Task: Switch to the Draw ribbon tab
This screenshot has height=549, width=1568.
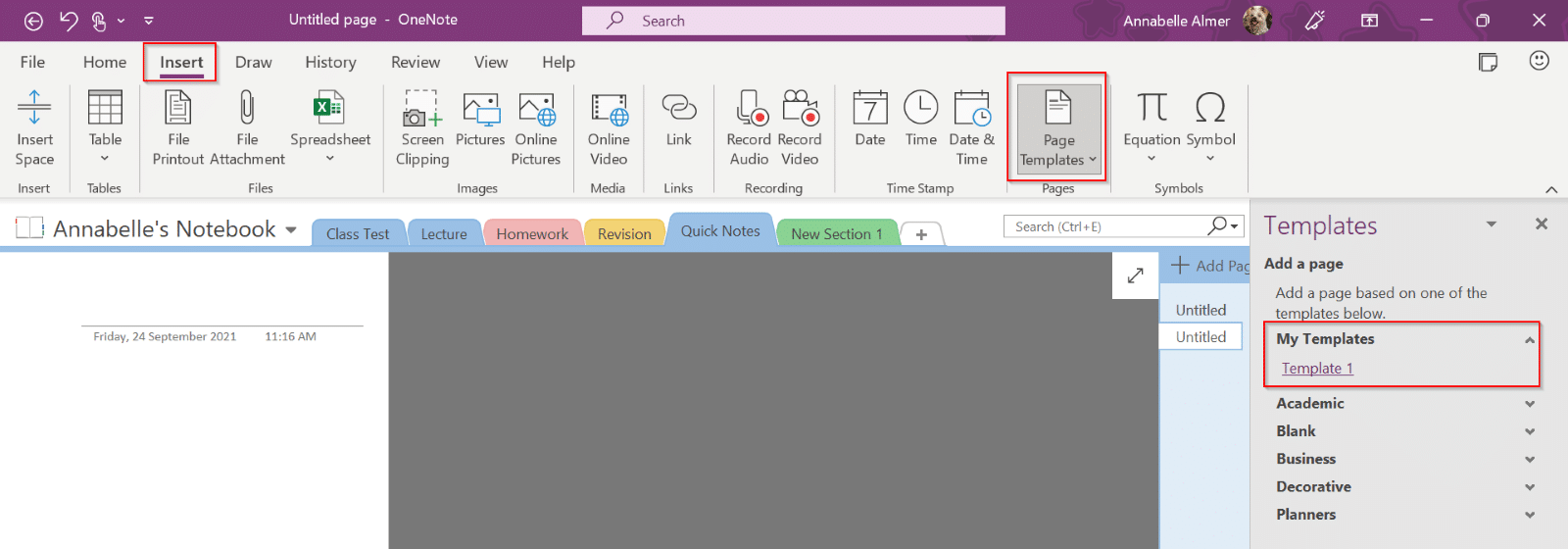Action: click(253, 62)
